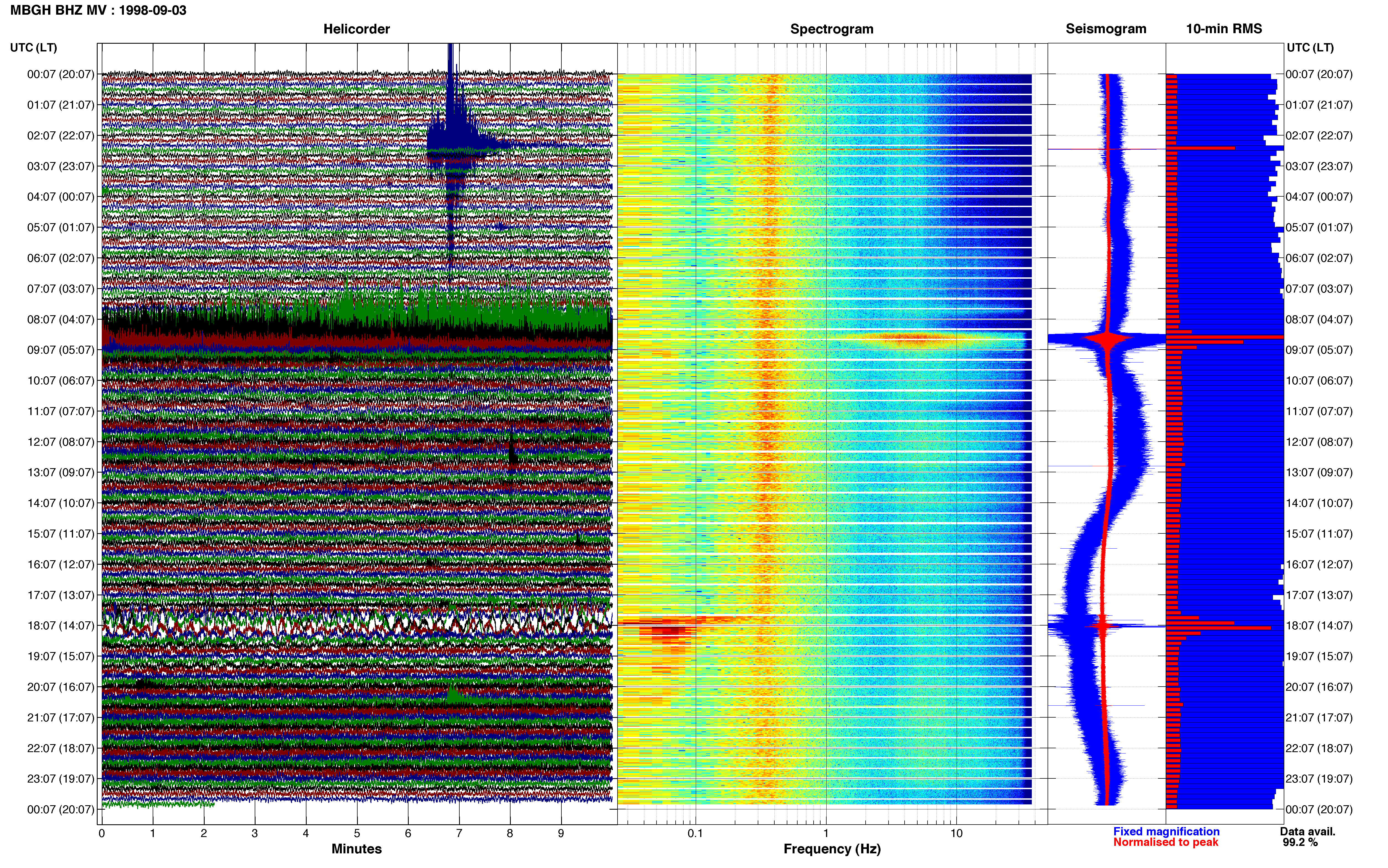Click left time label 08:07 (04:07)
This screenshot has width=1388, height=868.
pyautogui.click(x=61, y=319)
